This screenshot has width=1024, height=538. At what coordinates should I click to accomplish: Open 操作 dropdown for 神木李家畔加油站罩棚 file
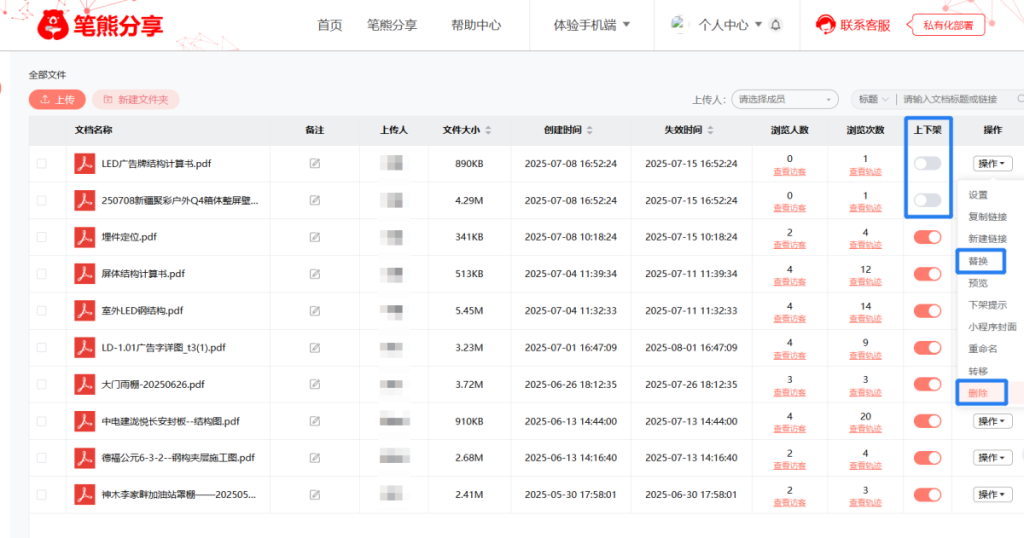tap(993, 494)
